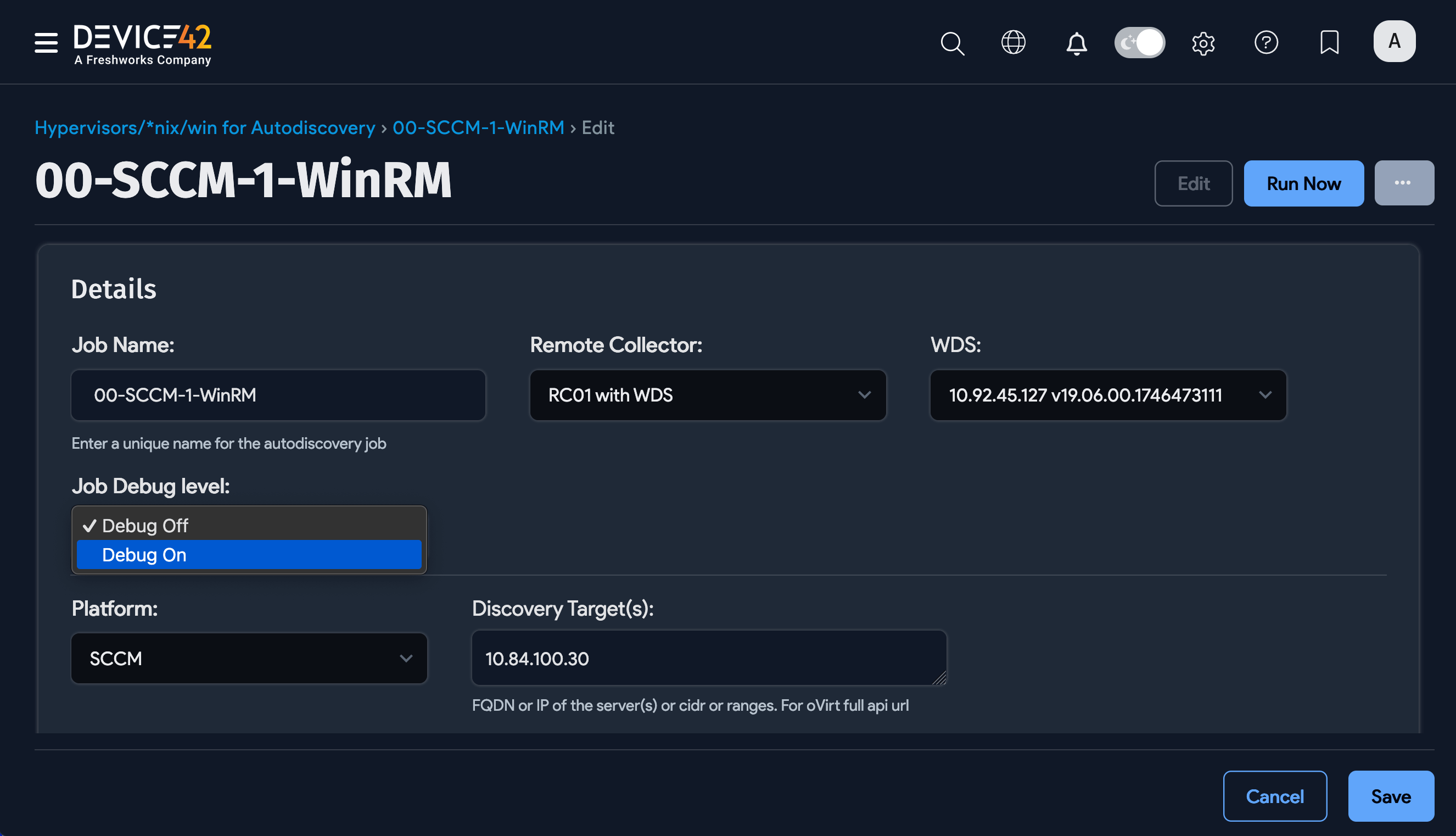This screenshot has height=836, width=1456.
Task: Open the hamburger navigation menu
Action: [x=46, y=42]
